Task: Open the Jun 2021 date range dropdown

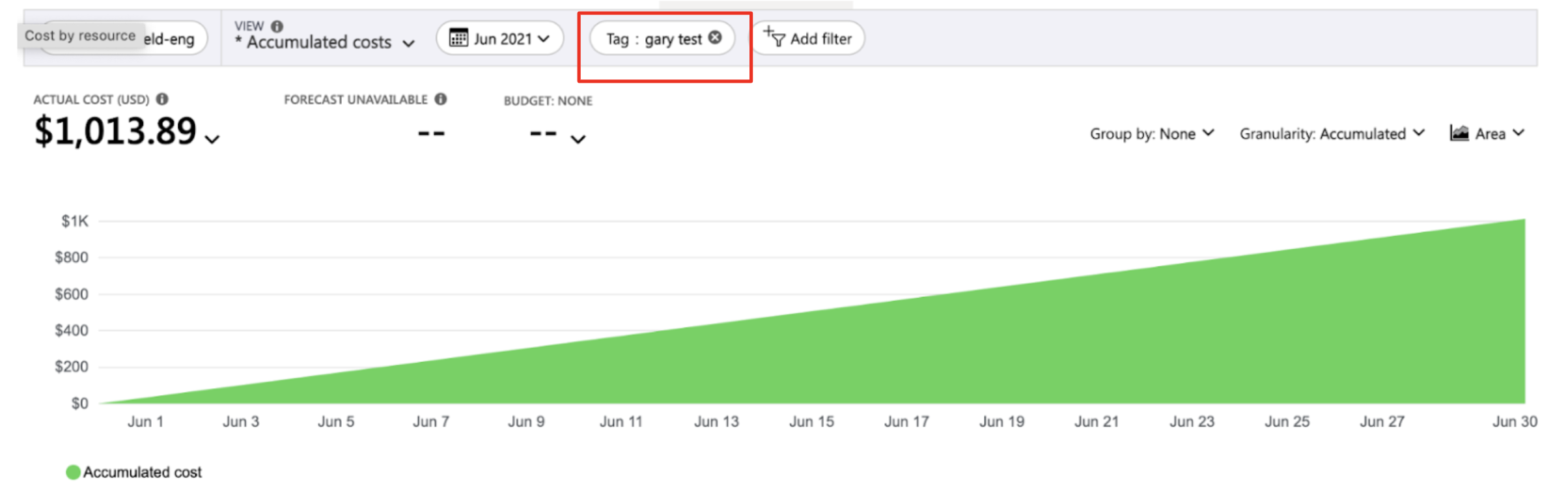Action: tap(499, 38)
